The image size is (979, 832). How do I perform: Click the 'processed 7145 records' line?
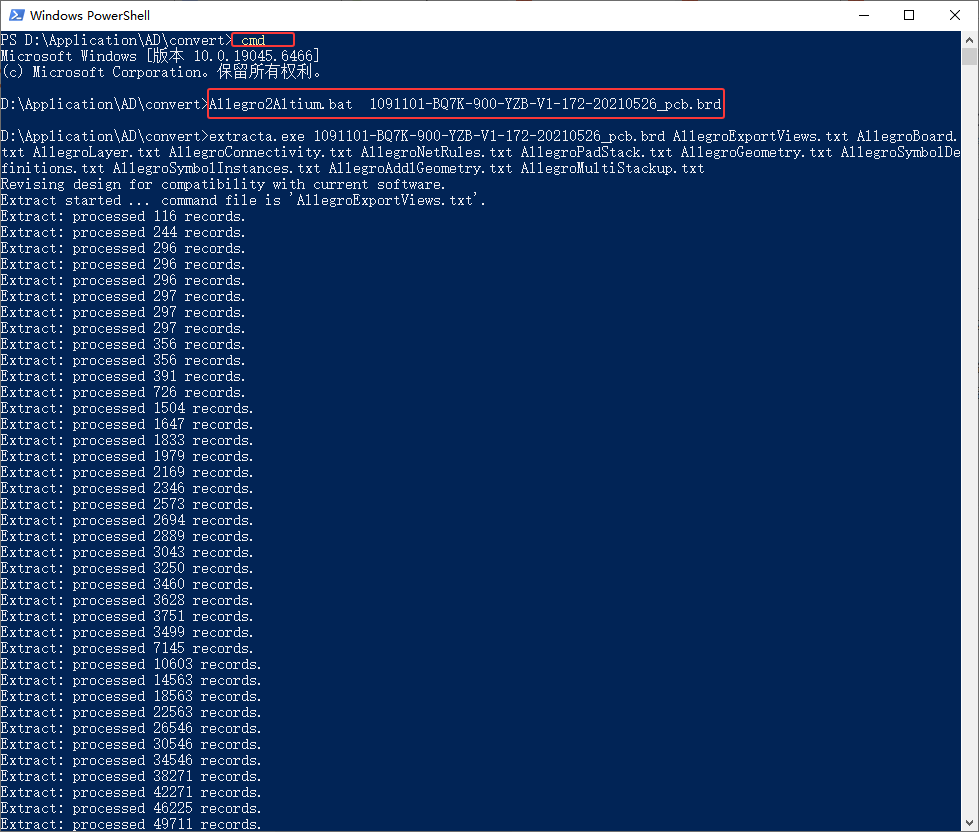tap(127, 648)
